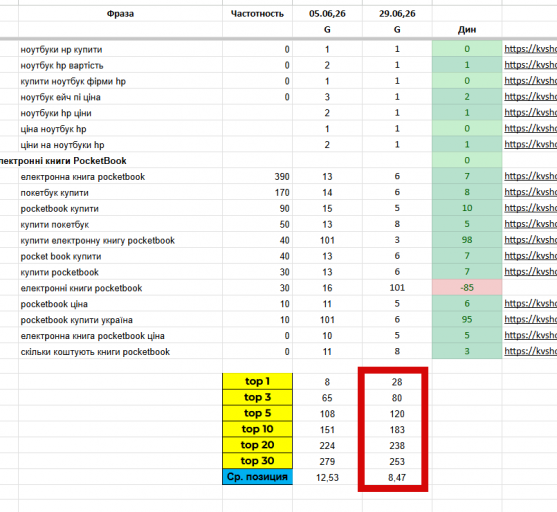Select the 'покетбук купити' cell
Viewport: 557px width, 512px height.
(120, 193)
